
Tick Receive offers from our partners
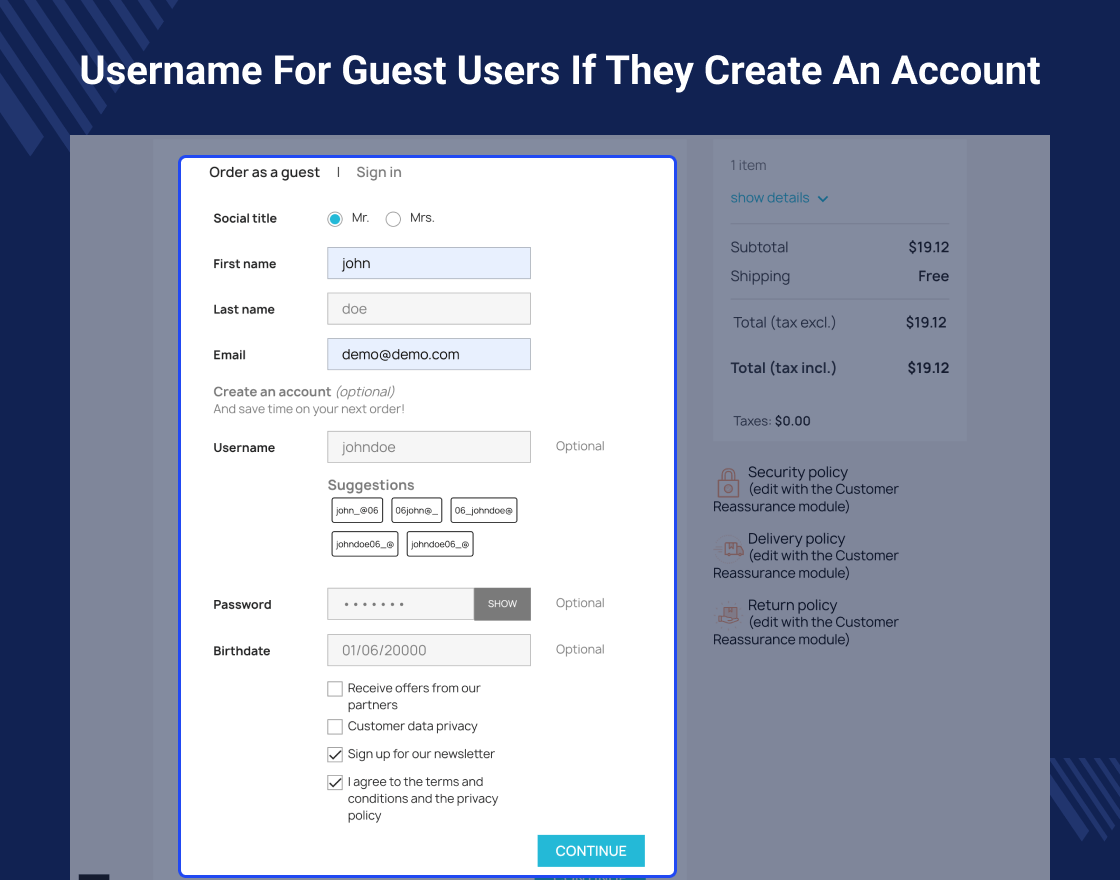(334, 689)
